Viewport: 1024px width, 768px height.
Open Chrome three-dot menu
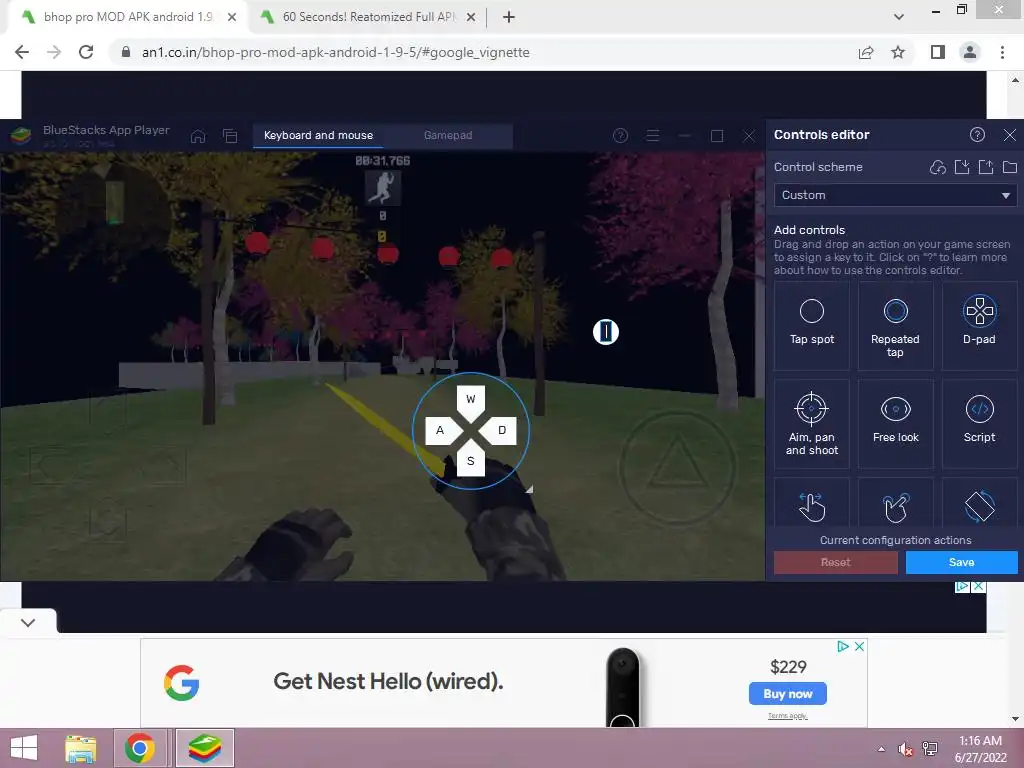(x=1002, y=52)
